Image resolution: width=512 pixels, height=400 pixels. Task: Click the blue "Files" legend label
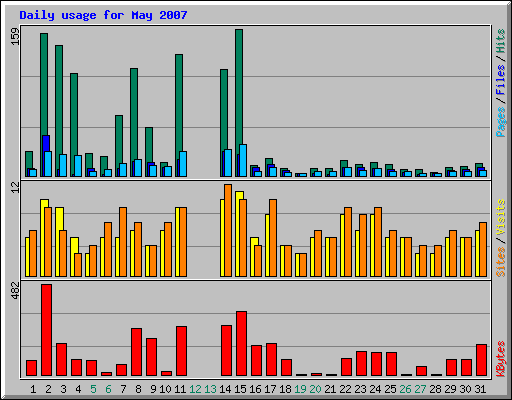click(x=501, y=80)
